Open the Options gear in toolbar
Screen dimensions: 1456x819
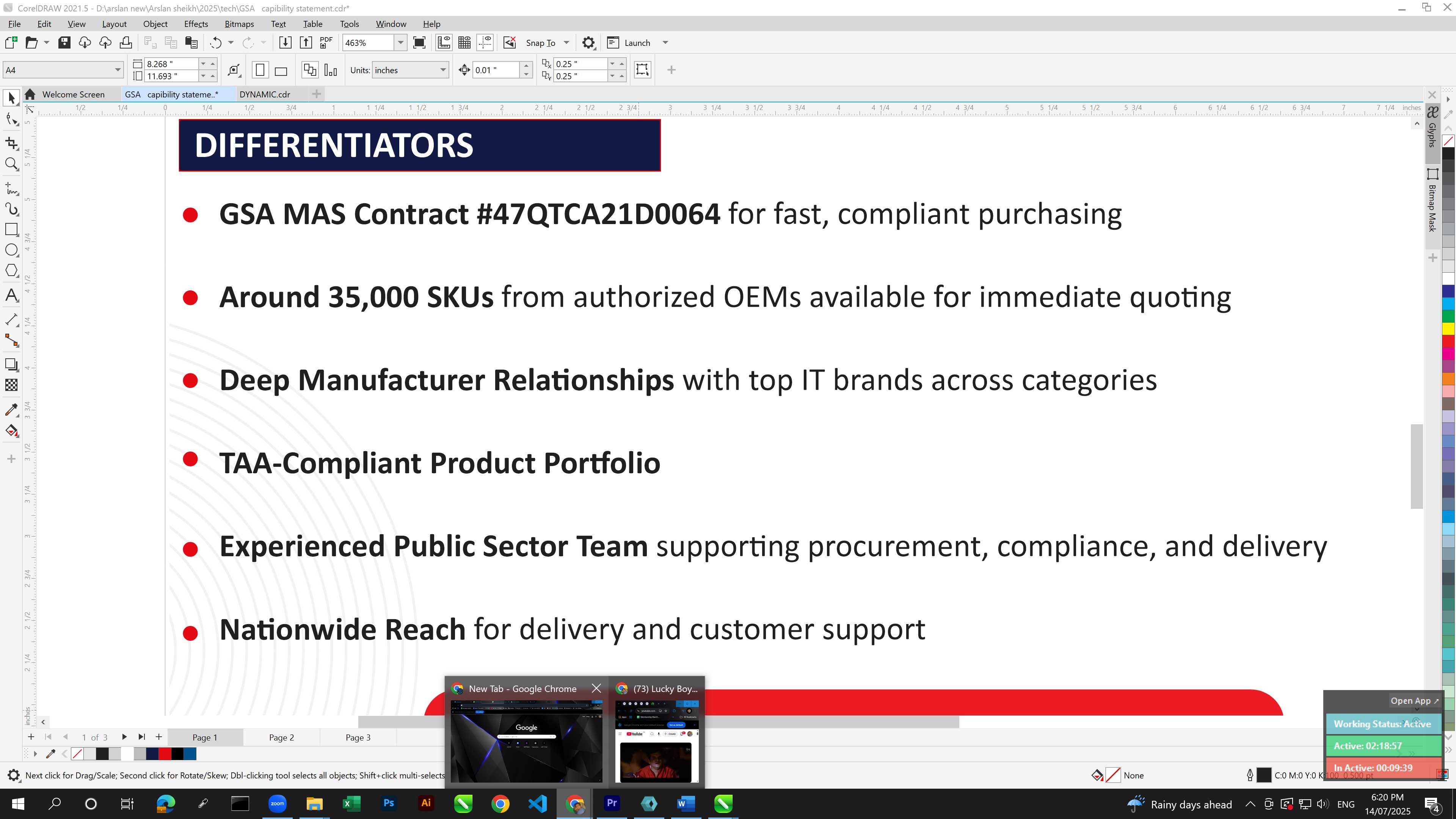coord(588,43)
